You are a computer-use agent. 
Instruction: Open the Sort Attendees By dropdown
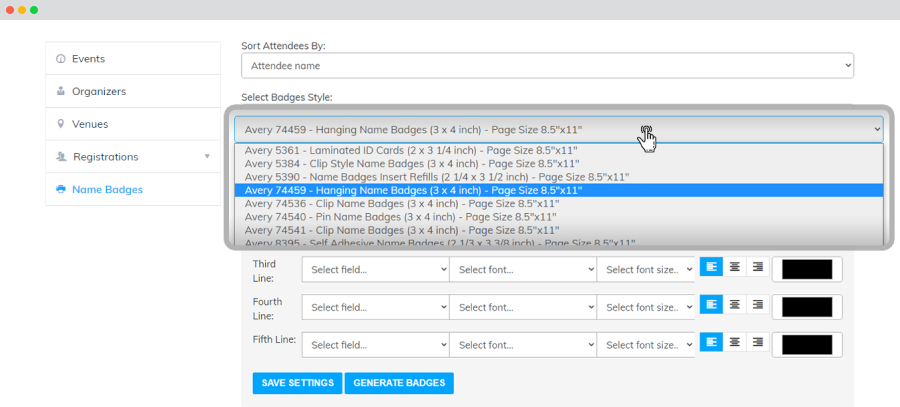click(x=548, y=65)
